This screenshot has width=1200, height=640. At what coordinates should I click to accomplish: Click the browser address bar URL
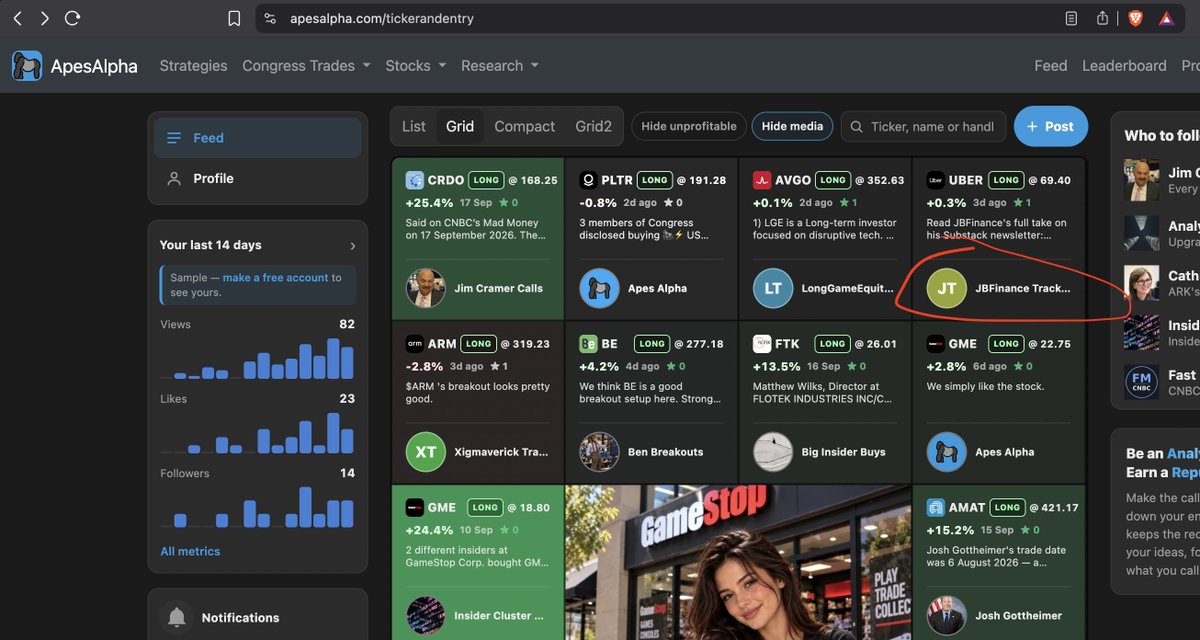tap(382, 18)
